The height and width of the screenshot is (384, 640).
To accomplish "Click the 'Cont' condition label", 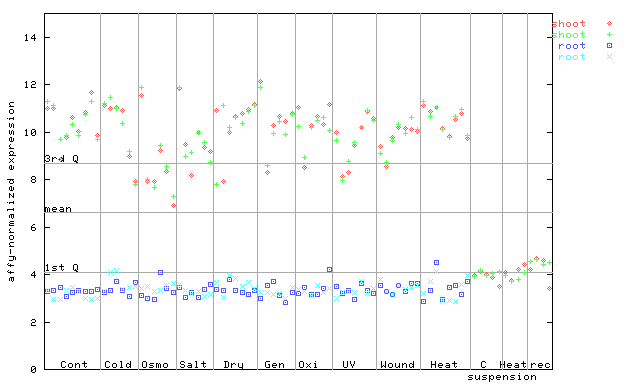I will click(74, 364).
